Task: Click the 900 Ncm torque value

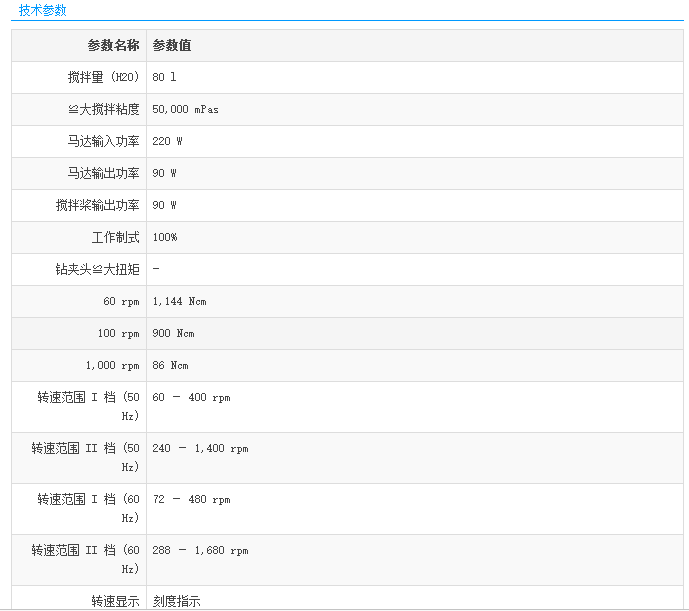Action: pyautogui.click(x=173, y=333)
